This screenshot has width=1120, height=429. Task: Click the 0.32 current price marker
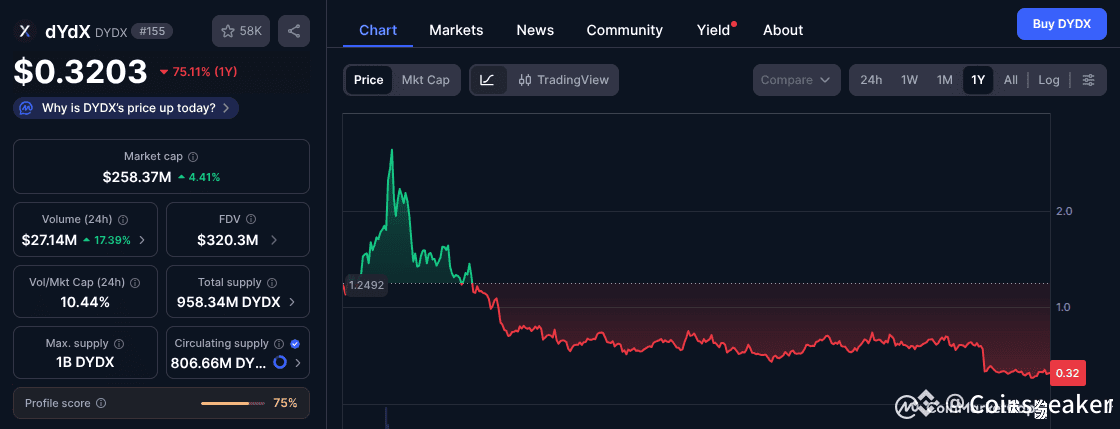tap(1068, 373)
